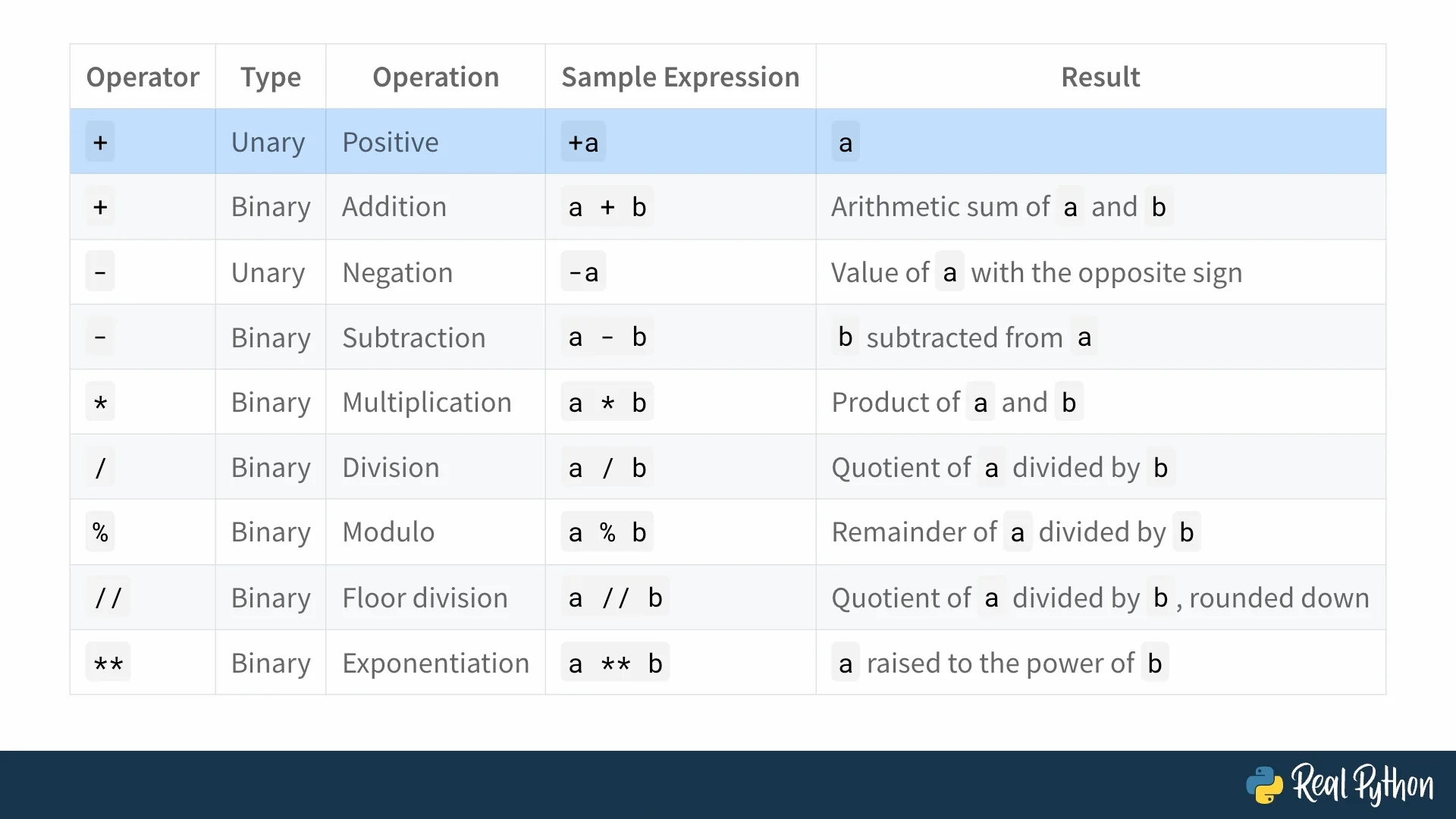Click the Real Python logo
The height and width of the screenshot is (819, 1456).
[1339, 784]
